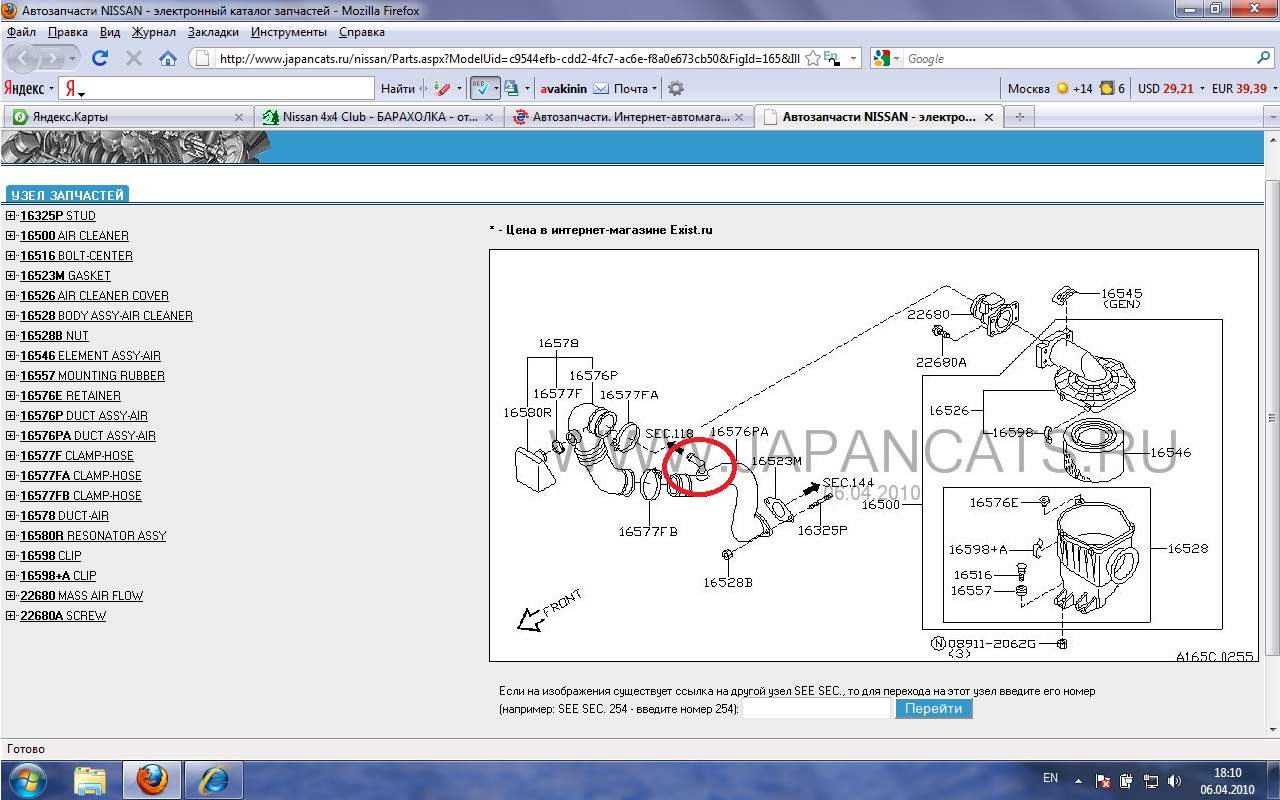Click the volume speaker tray icon
The width and height of the screenshot is (1280, 800).
point(1173,780)
